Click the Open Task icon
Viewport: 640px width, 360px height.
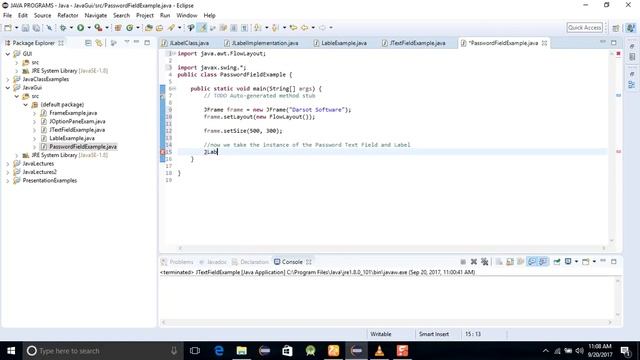(x=160, y=28)
